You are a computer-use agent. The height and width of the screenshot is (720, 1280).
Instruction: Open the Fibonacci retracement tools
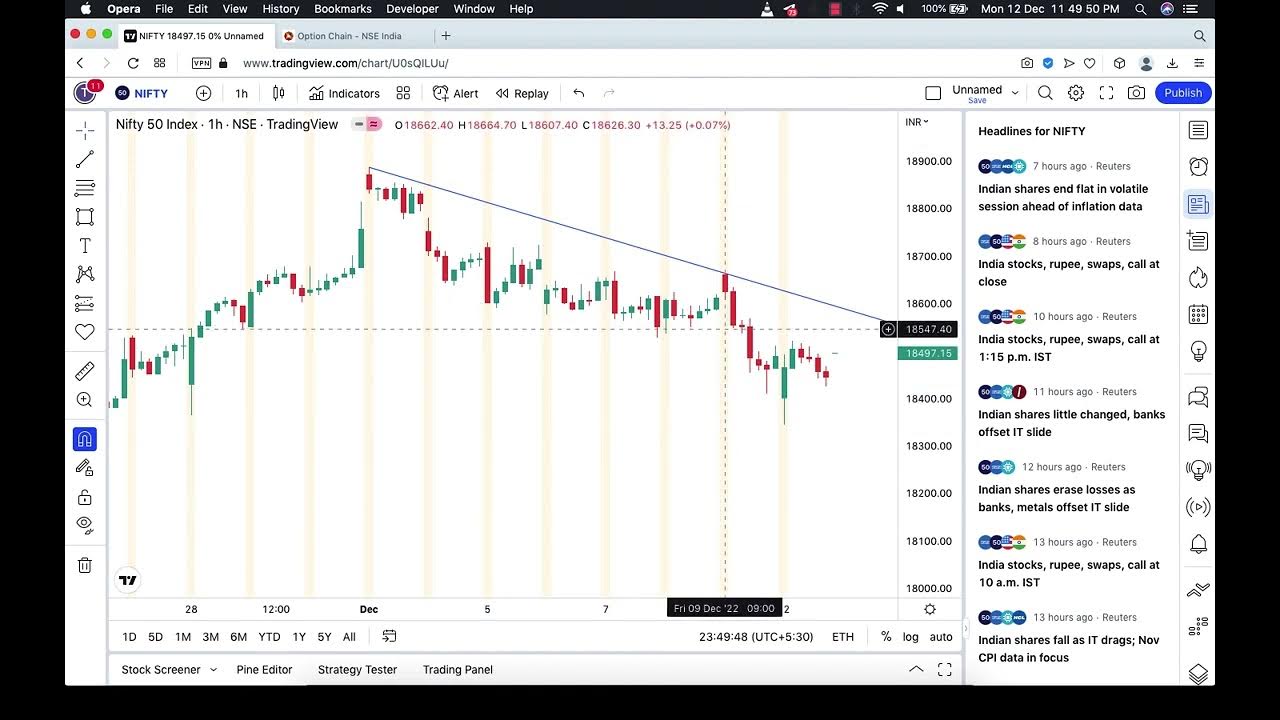(85, 188)
